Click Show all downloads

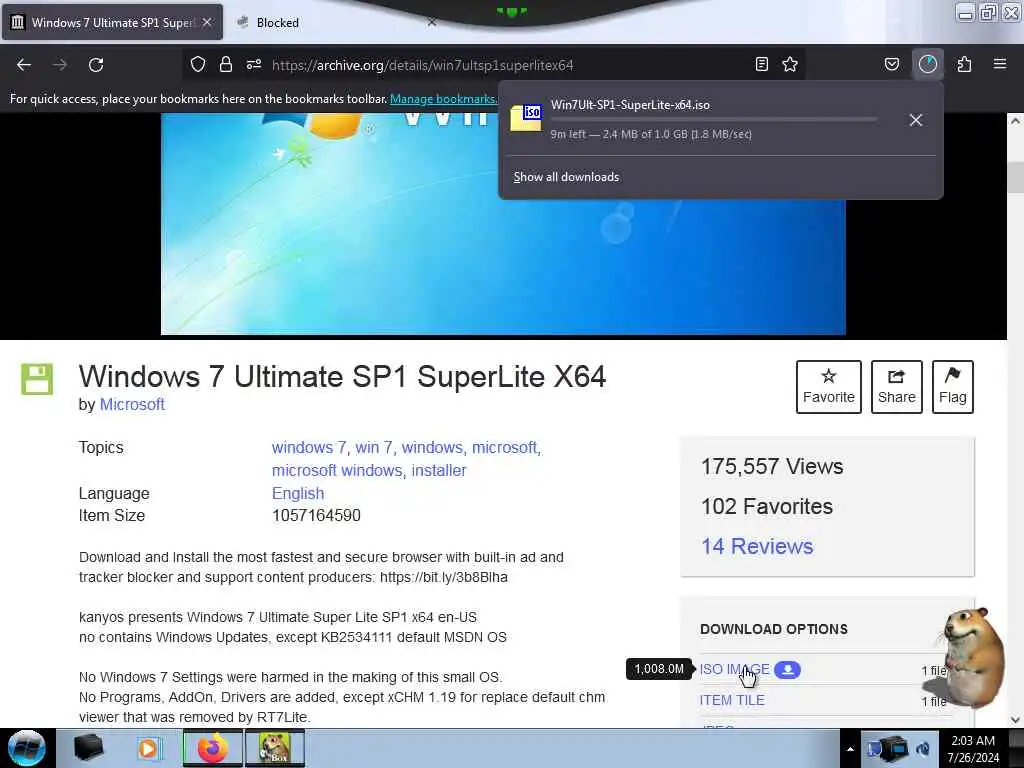[566, 177]
